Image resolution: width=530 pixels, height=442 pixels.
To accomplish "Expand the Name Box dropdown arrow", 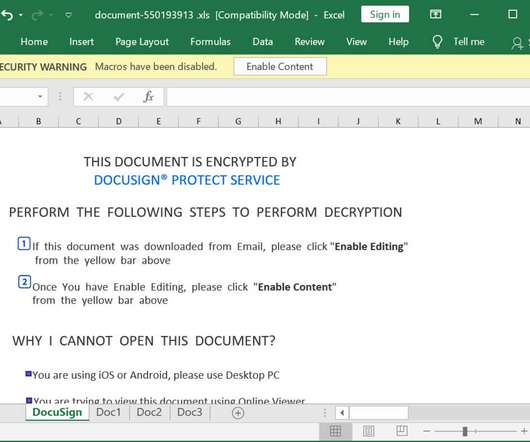I will 40,97.
